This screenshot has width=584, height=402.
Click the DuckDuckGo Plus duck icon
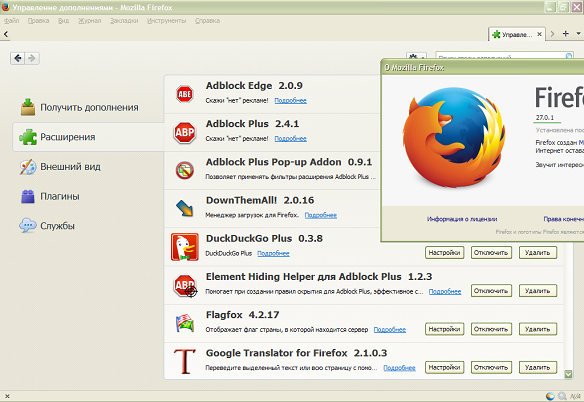coord(185,247)
